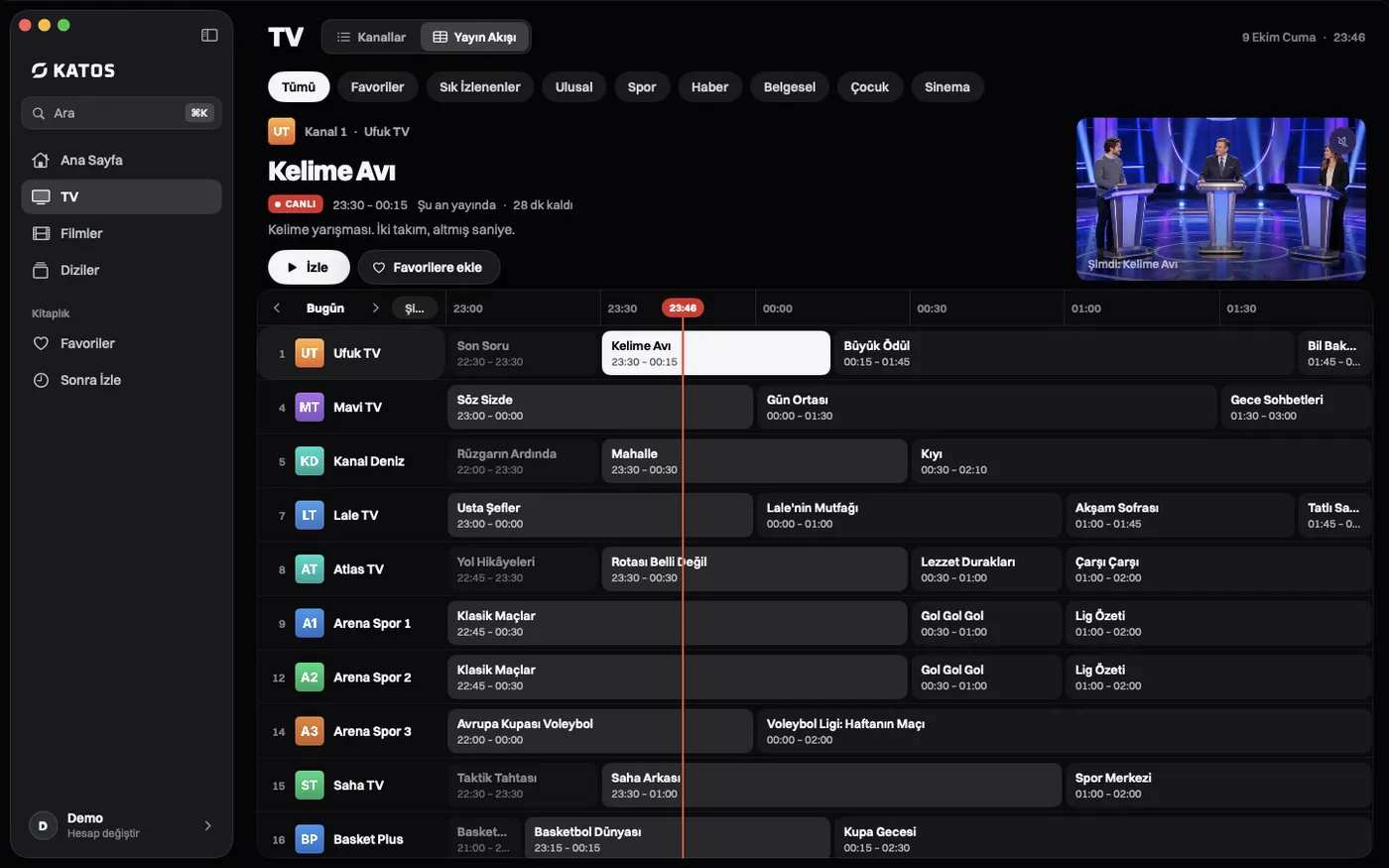Select the Haber filter

[x=709, y=87]
